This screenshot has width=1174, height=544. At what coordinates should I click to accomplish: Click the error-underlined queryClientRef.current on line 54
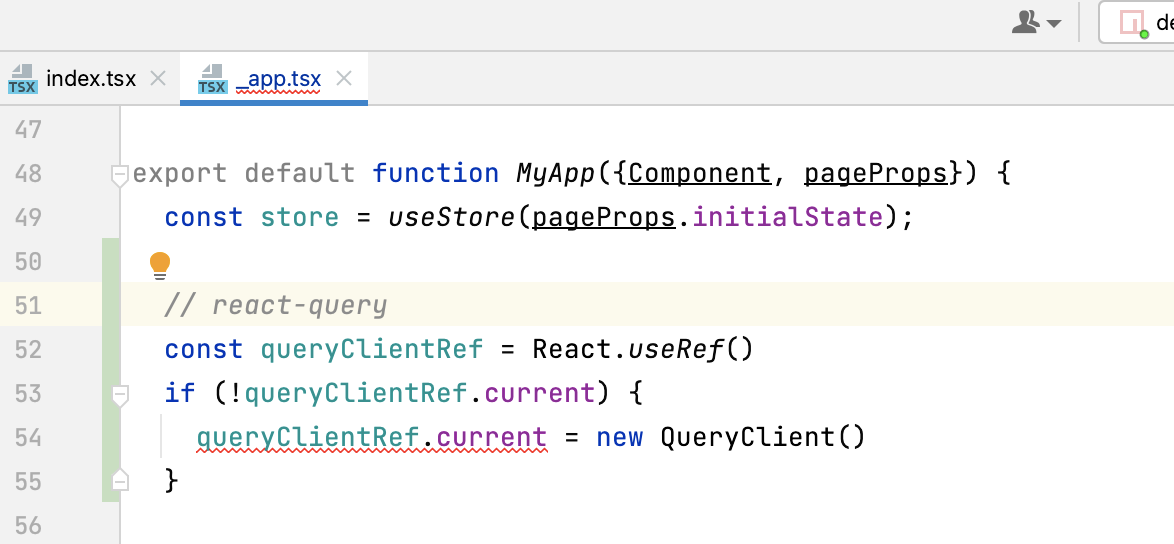(372, 438)
